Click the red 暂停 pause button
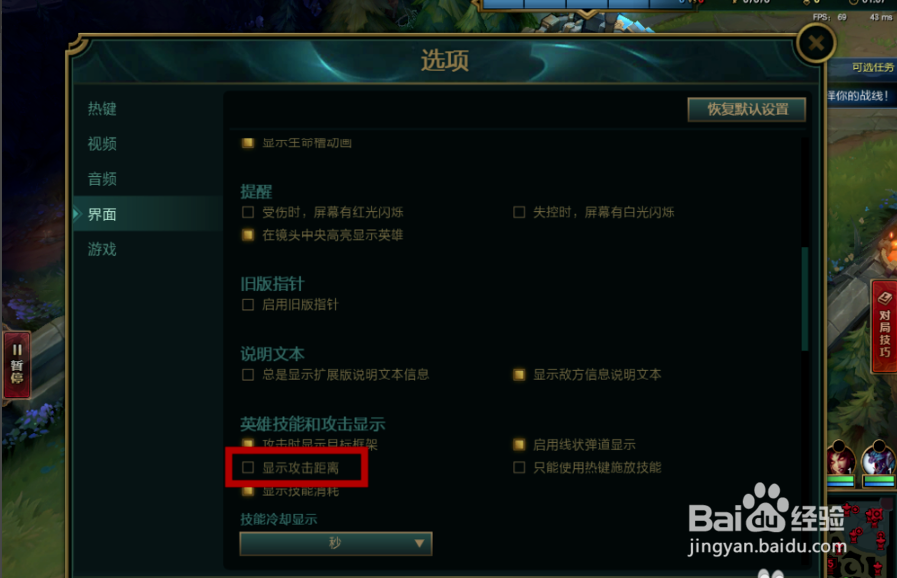 (x=17, y=364)
